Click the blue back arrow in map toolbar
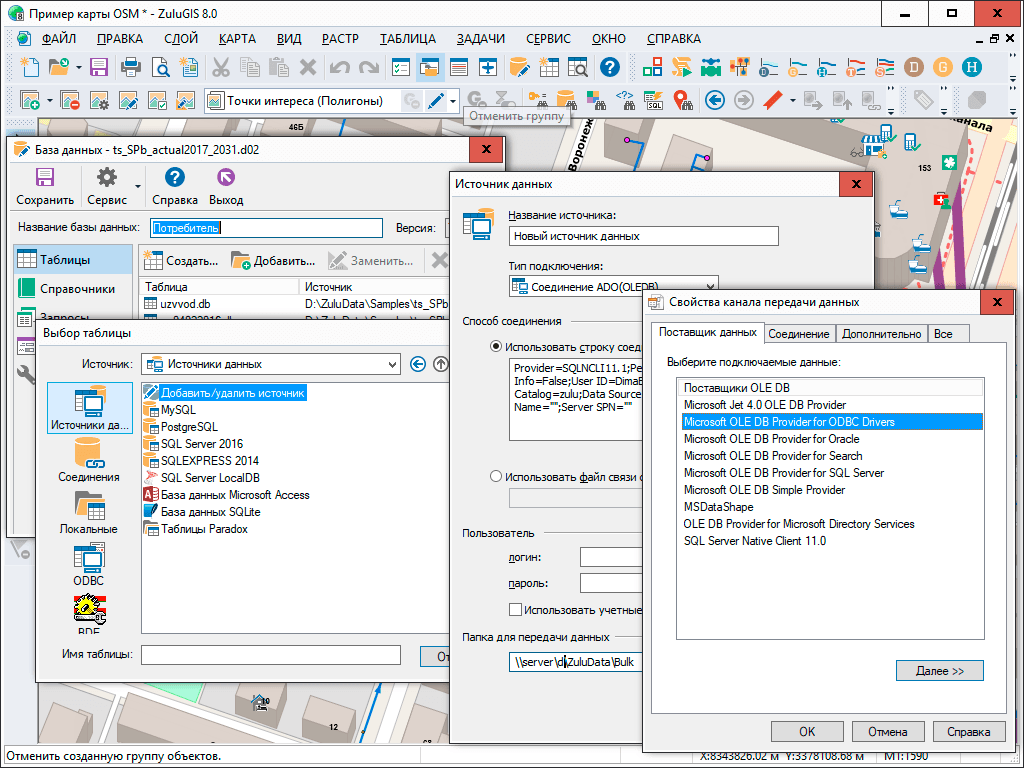The image size is (1024, 768). (x=714, y=100)
